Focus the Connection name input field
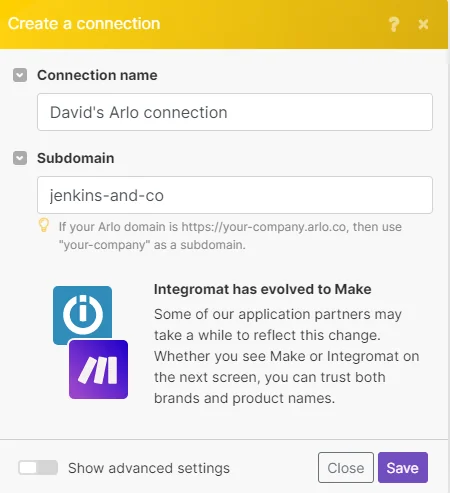Screen dimensions: 450x493 (x=235, y=112)
